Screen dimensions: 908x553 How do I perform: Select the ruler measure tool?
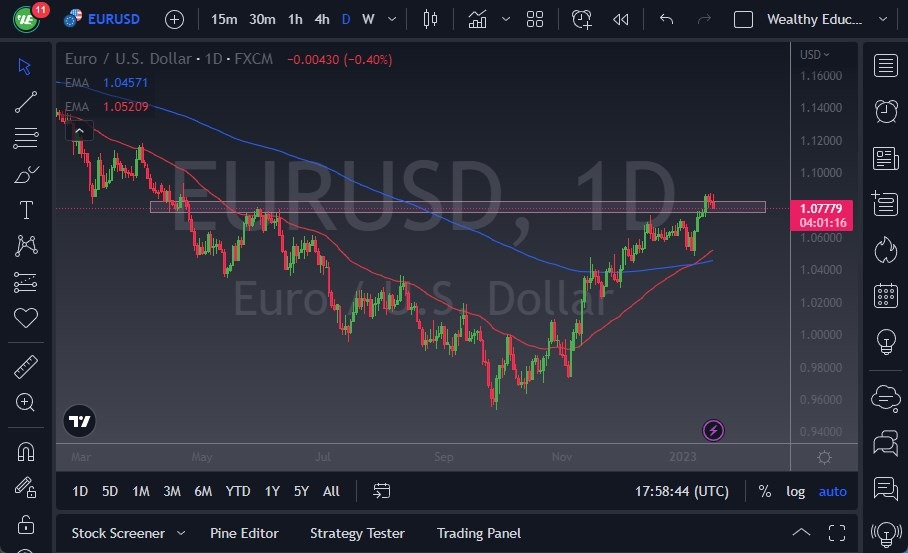pyautogui.click(x=25, y=367)
